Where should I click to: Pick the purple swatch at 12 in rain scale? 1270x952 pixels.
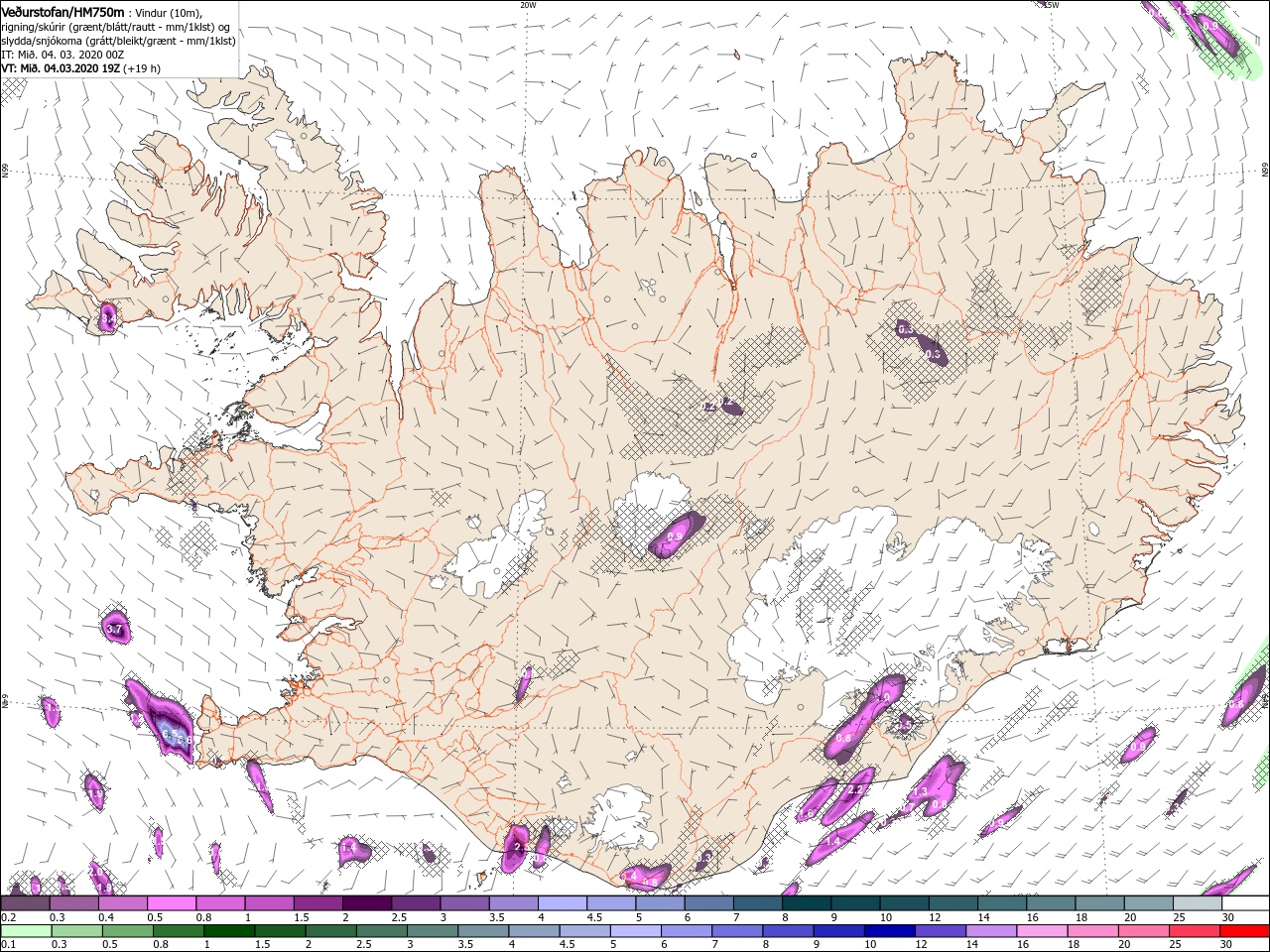[x=940, y=931]
